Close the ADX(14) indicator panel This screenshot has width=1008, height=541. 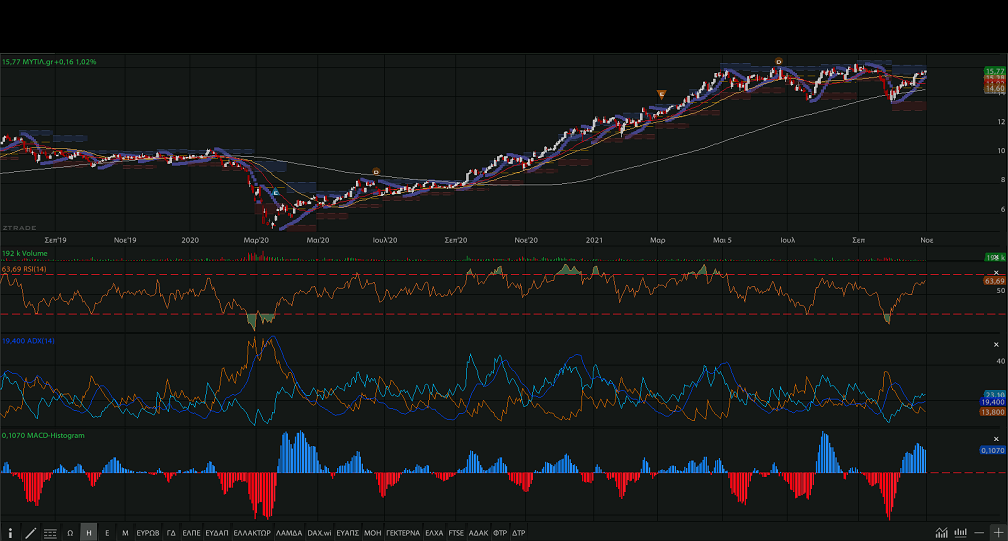[x=995, y=345]
